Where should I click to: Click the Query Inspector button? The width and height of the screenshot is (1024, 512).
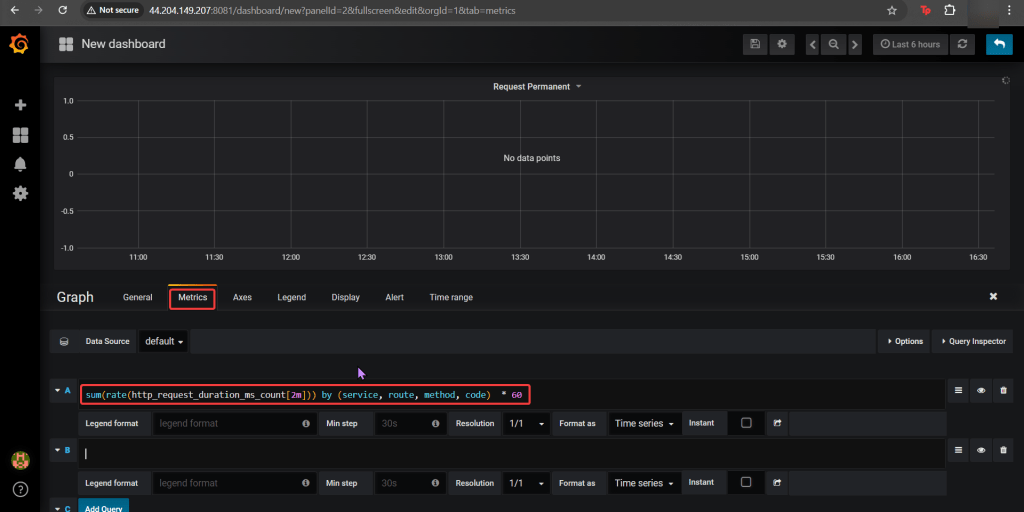pos(974,341)
